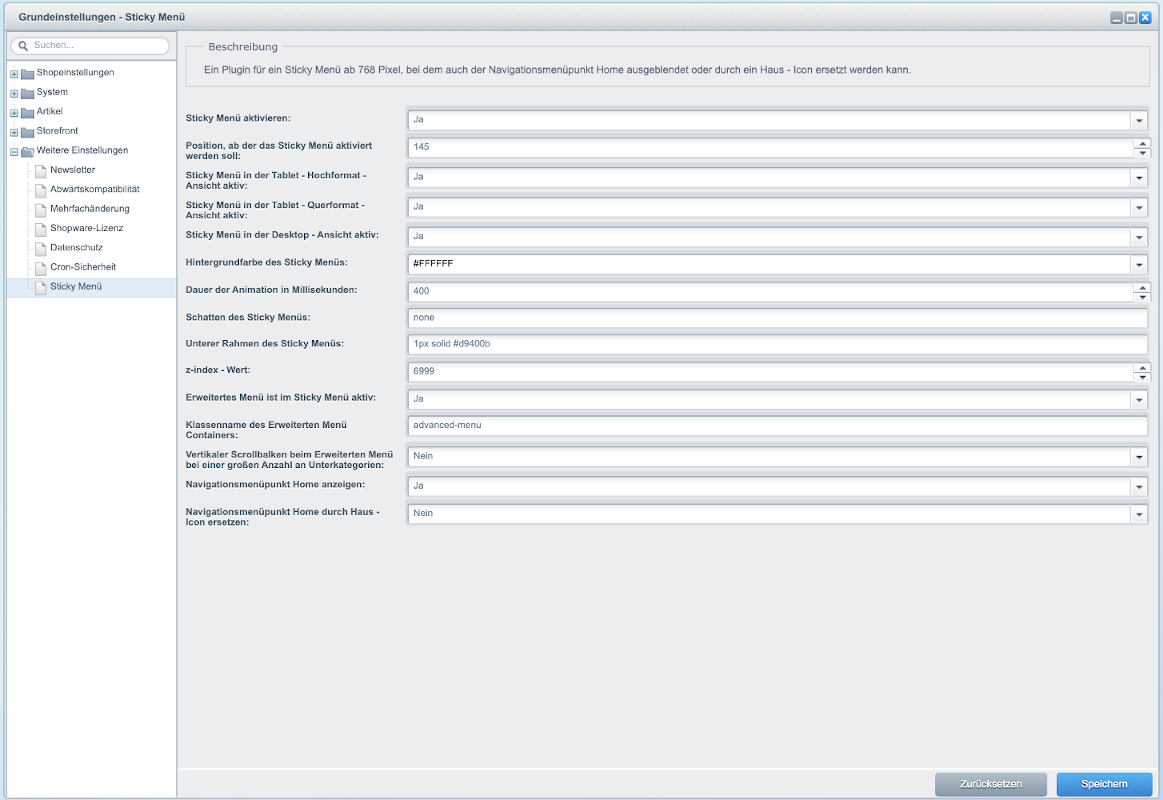
Task: Expand the System tree node
Action: click(x=14, y=93)
